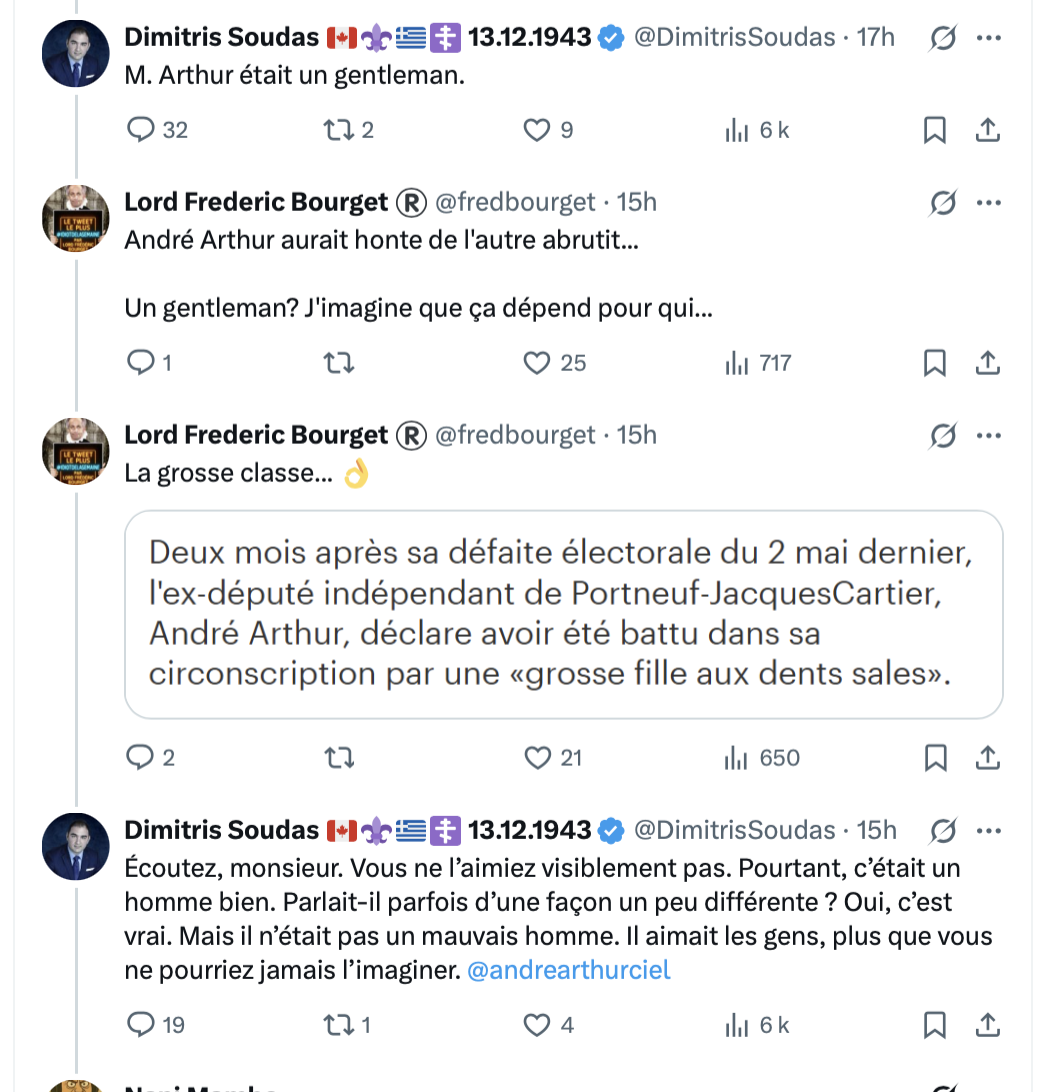1052x1092 pixels.
Task: Open more options on the "La grosse classe" tweet
Action: coord(988,436)
